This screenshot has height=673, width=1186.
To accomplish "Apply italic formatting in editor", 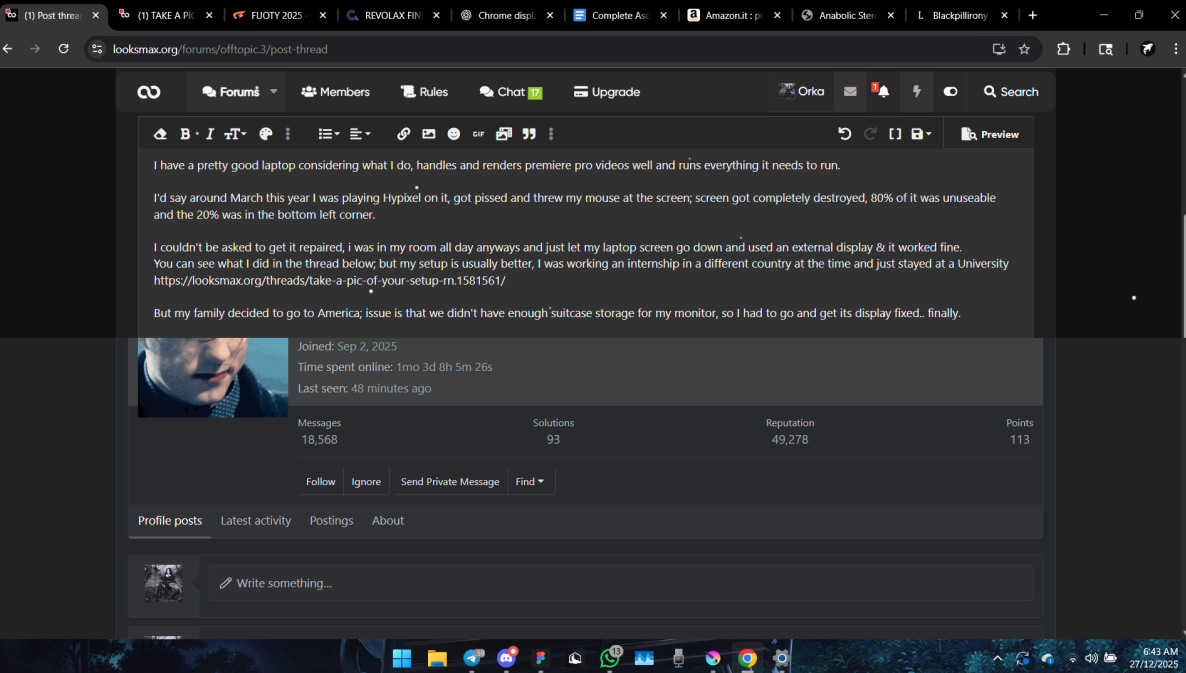I will pyautogui.click(x=210, y=134).
